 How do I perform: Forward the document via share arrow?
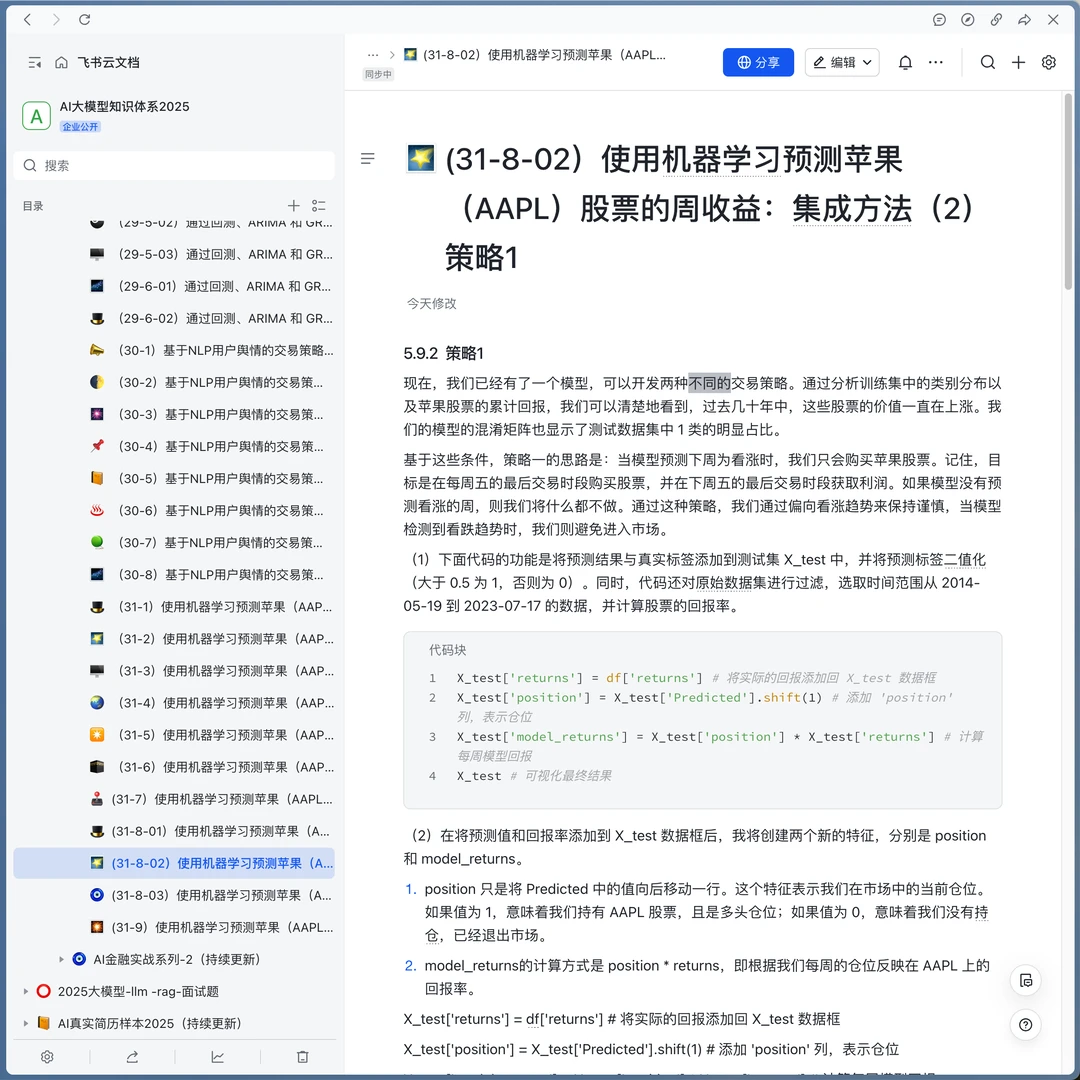point(1023,19)
